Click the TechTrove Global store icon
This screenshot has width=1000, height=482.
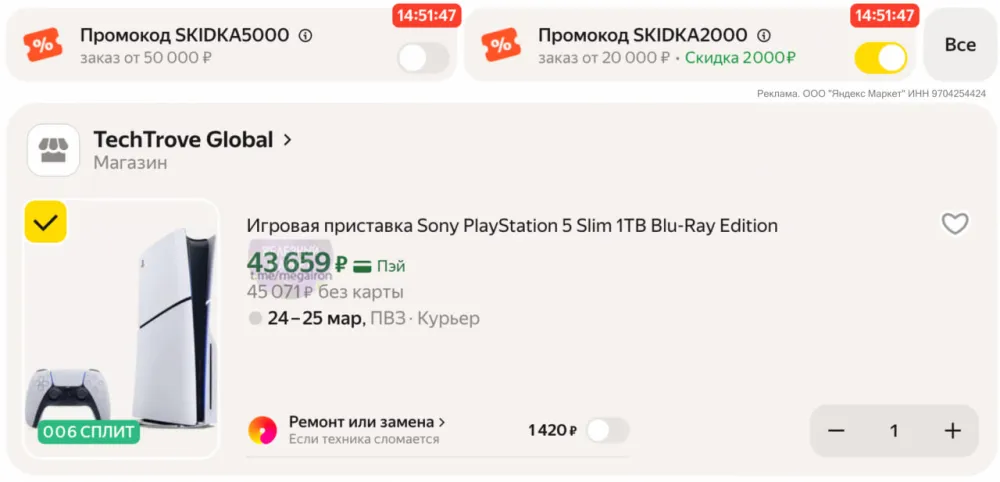[x=53, y=150]
